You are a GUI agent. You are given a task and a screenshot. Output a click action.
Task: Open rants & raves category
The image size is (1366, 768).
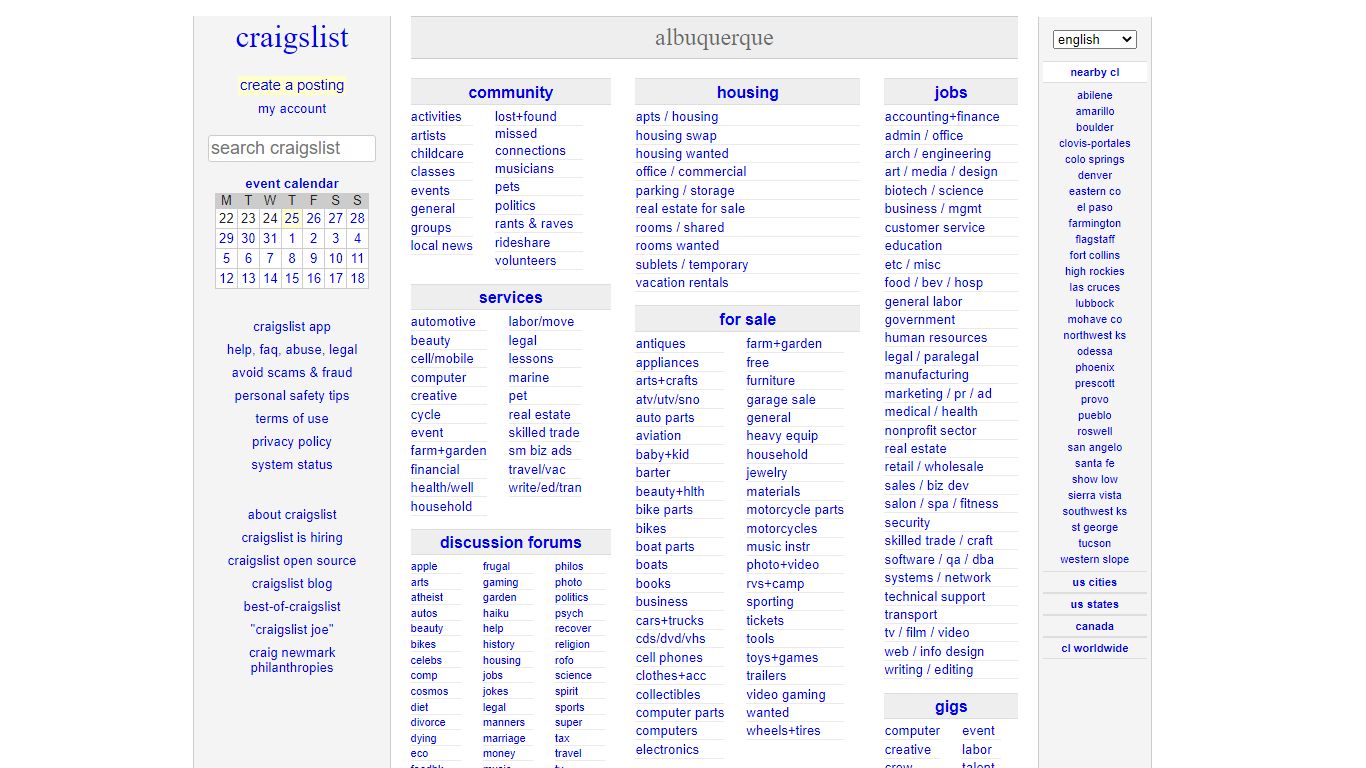(534, 224)
